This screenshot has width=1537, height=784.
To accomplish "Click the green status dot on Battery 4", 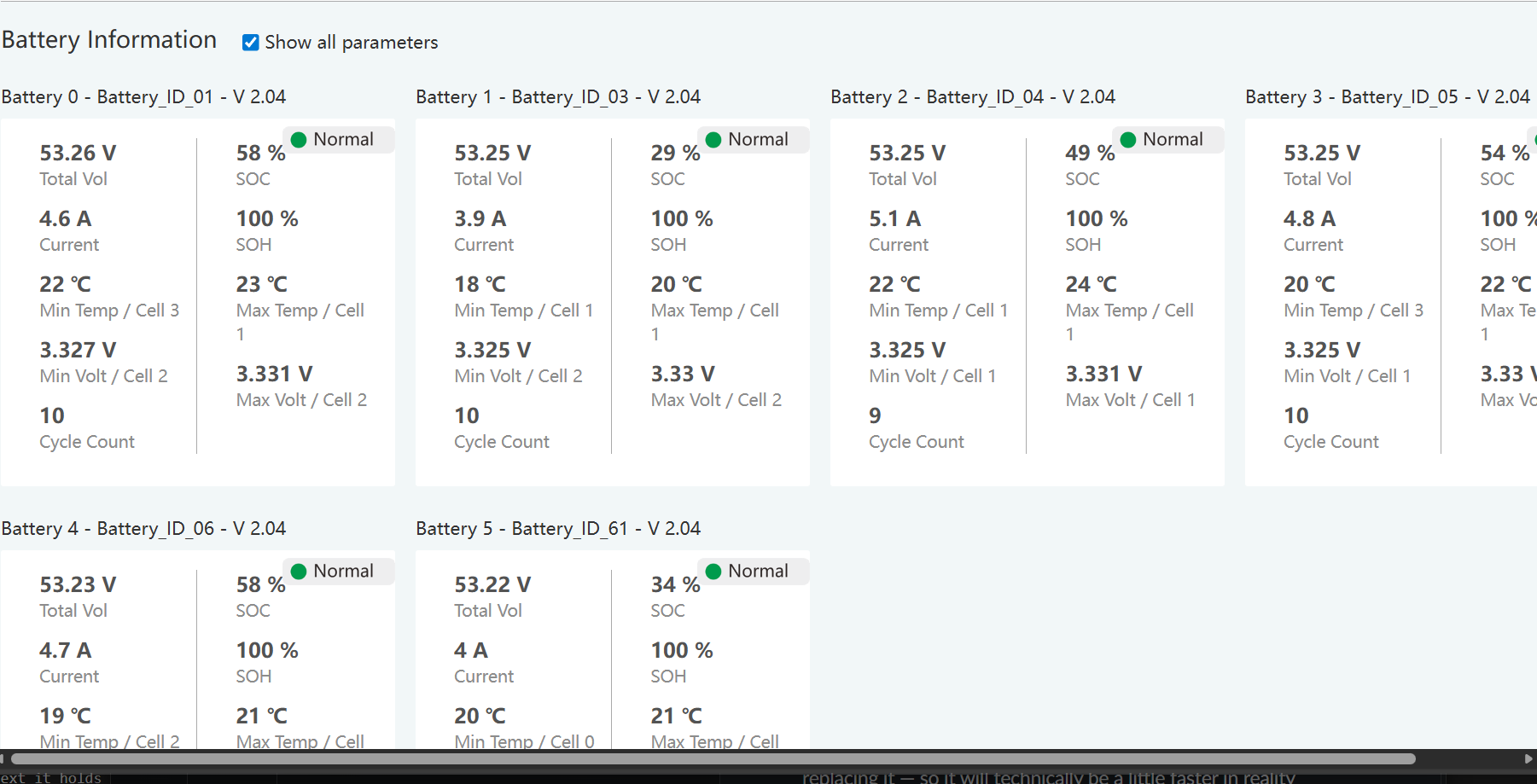I will [x=299, y=572].
